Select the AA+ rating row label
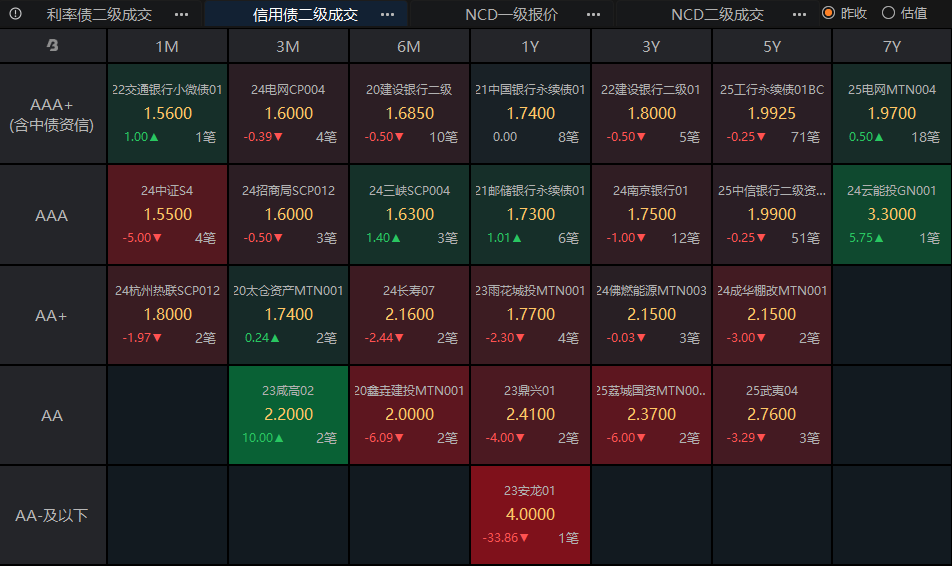The image size is (952, 566). [53, 315]
